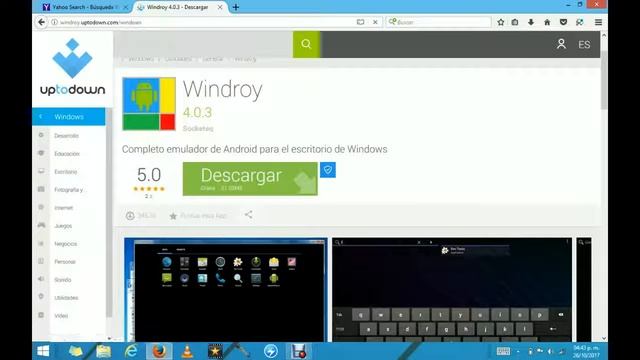Viewport: 640px width, 360px height.
Task: Open the Escritorio category
Action: click(65, 172)
